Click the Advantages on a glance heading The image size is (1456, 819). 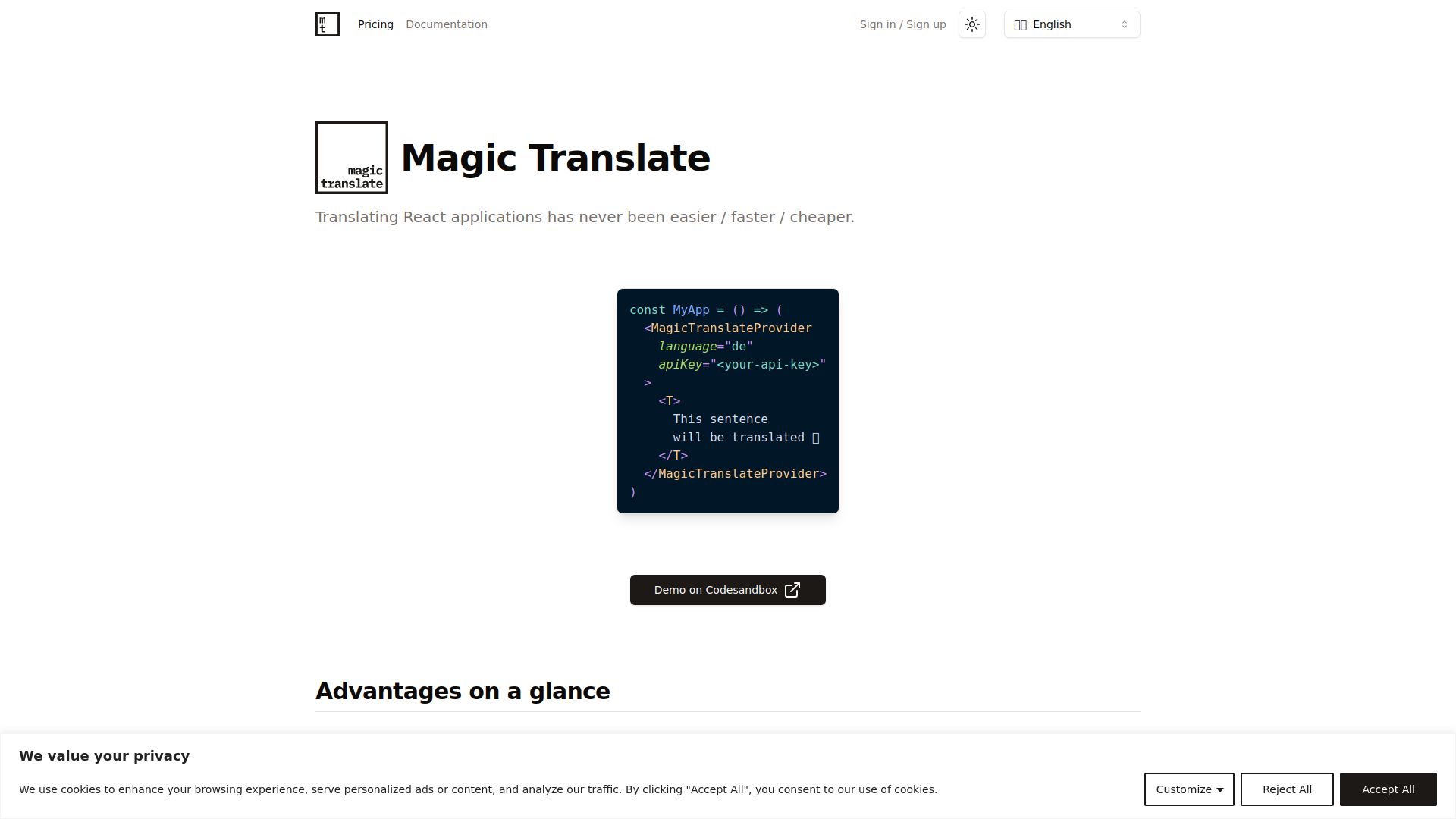tap(463, 691)
